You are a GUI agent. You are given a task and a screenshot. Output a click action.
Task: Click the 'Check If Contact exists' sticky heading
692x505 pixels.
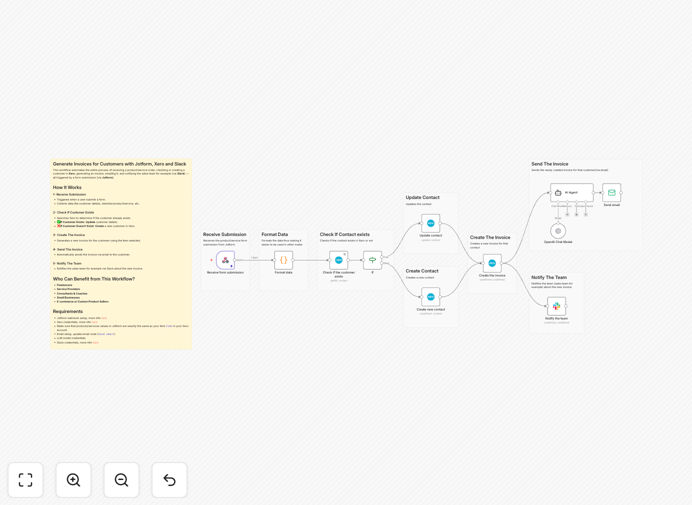tap(345, 234)
